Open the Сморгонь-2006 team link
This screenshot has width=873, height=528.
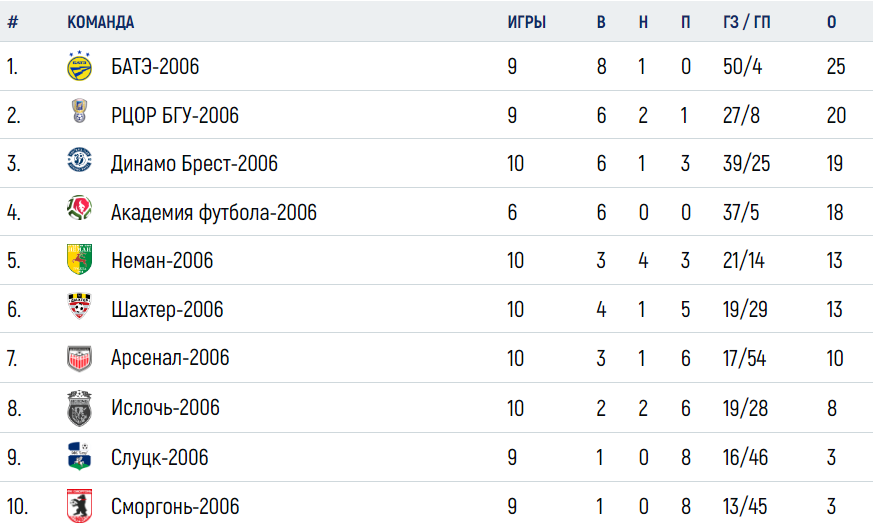175,506
